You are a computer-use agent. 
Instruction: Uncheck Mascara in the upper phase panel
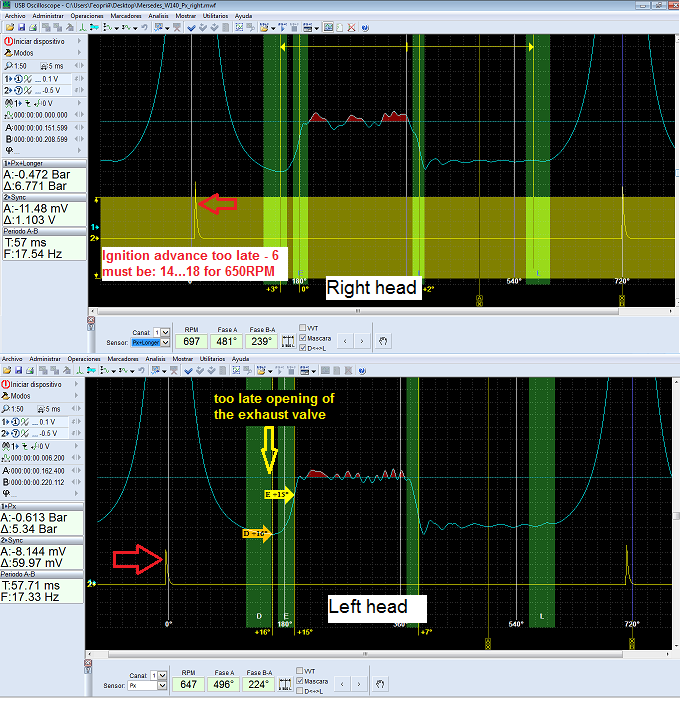click(x=303, y=338)
